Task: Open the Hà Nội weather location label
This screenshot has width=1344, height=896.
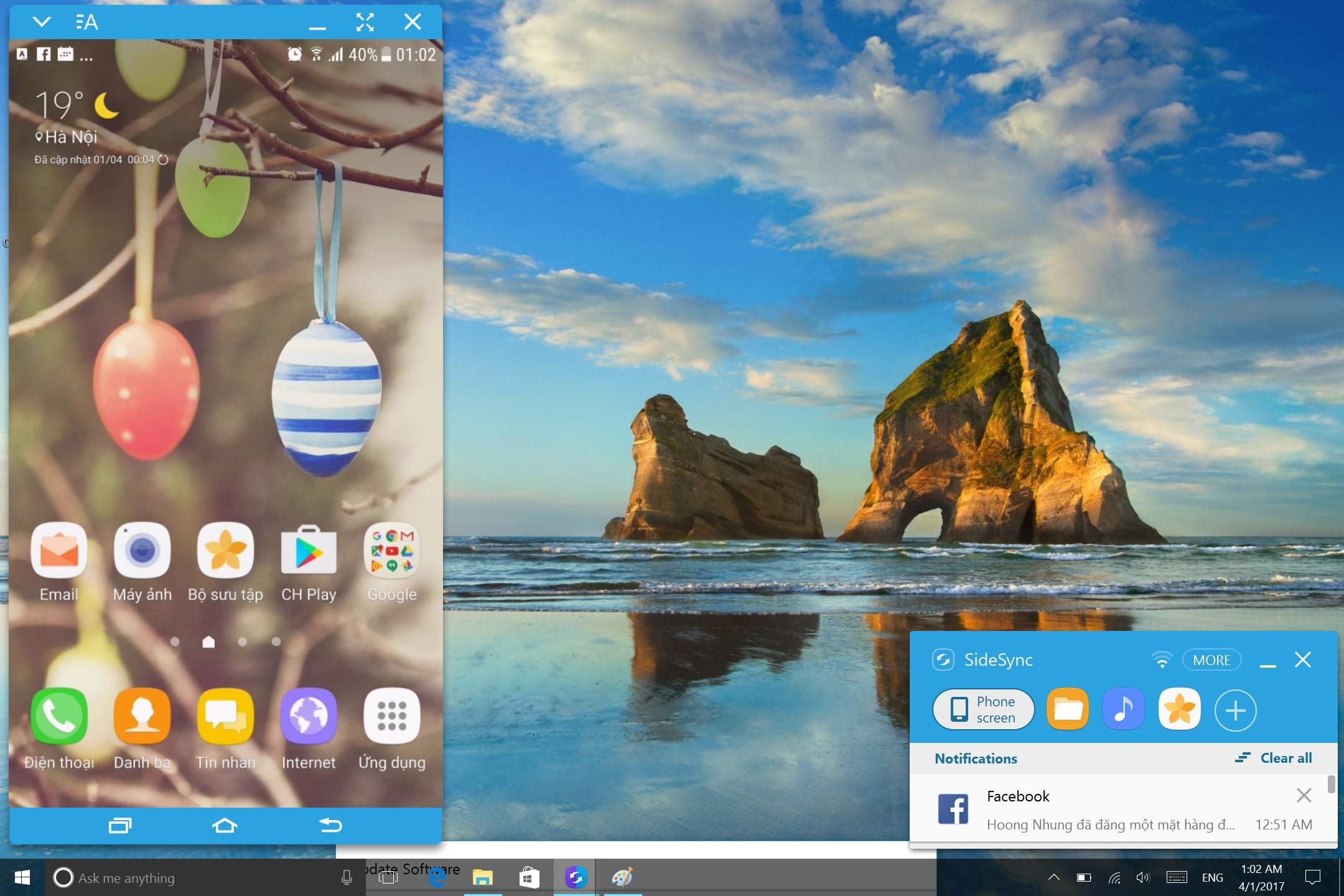Action: [66, 136]
